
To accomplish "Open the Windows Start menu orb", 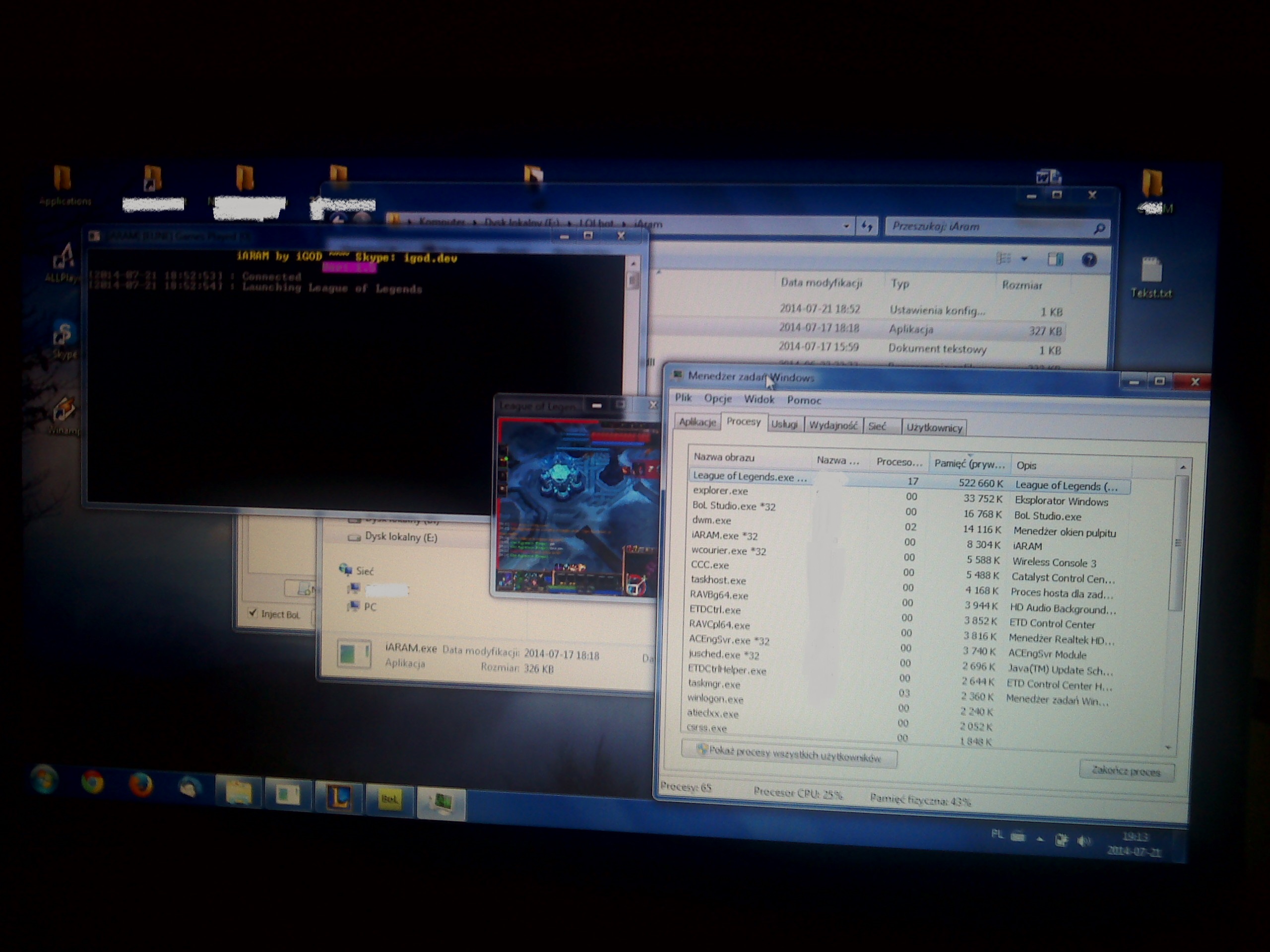I will (44, 780).
